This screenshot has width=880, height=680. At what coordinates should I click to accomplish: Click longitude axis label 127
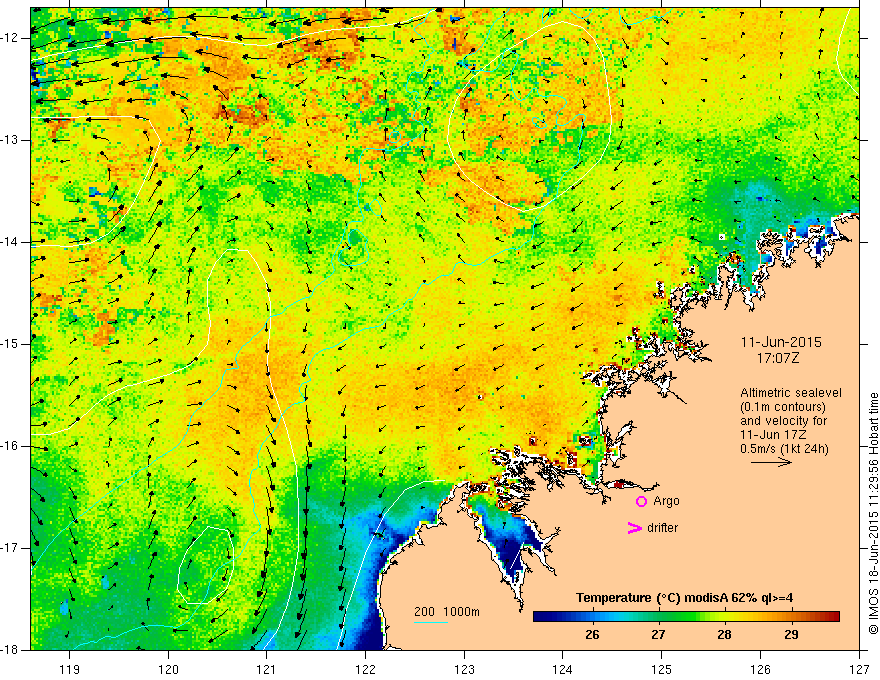point(859,669)
